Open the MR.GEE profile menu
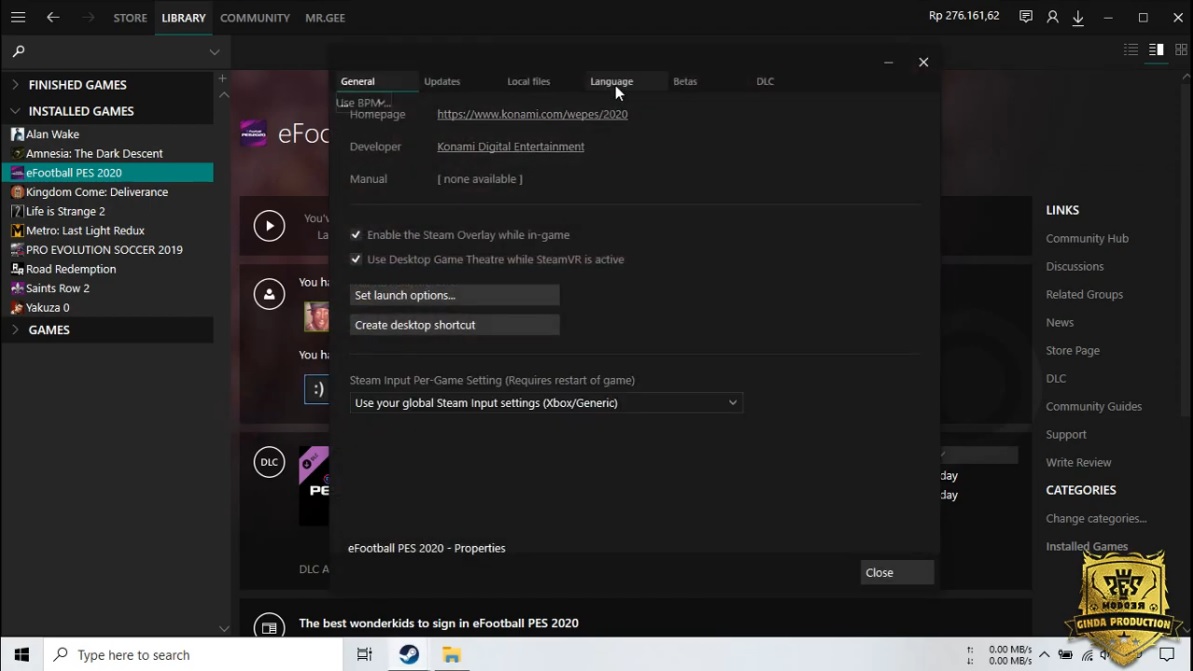Image resolution: width=1193 pixels, height=671 pixels. pos(325,17)
